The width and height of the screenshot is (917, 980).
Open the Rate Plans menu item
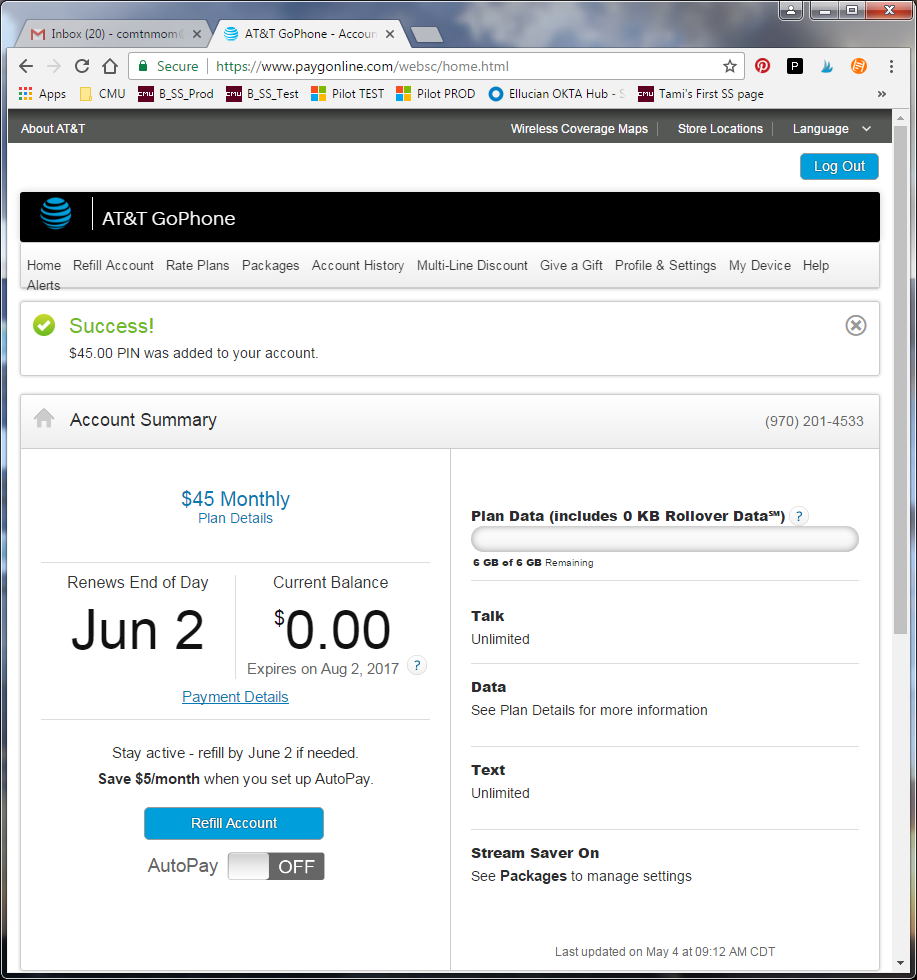[x=198, y=265]
